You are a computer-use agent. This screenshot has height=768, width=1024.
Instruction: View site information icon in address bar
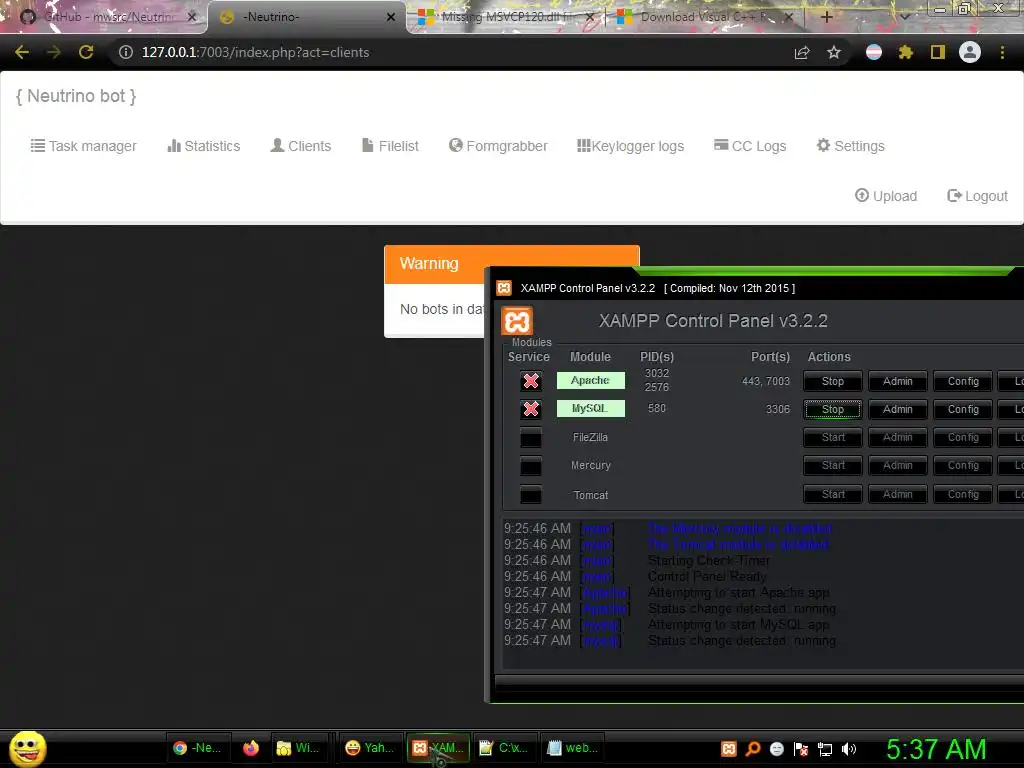pos(125,52)
